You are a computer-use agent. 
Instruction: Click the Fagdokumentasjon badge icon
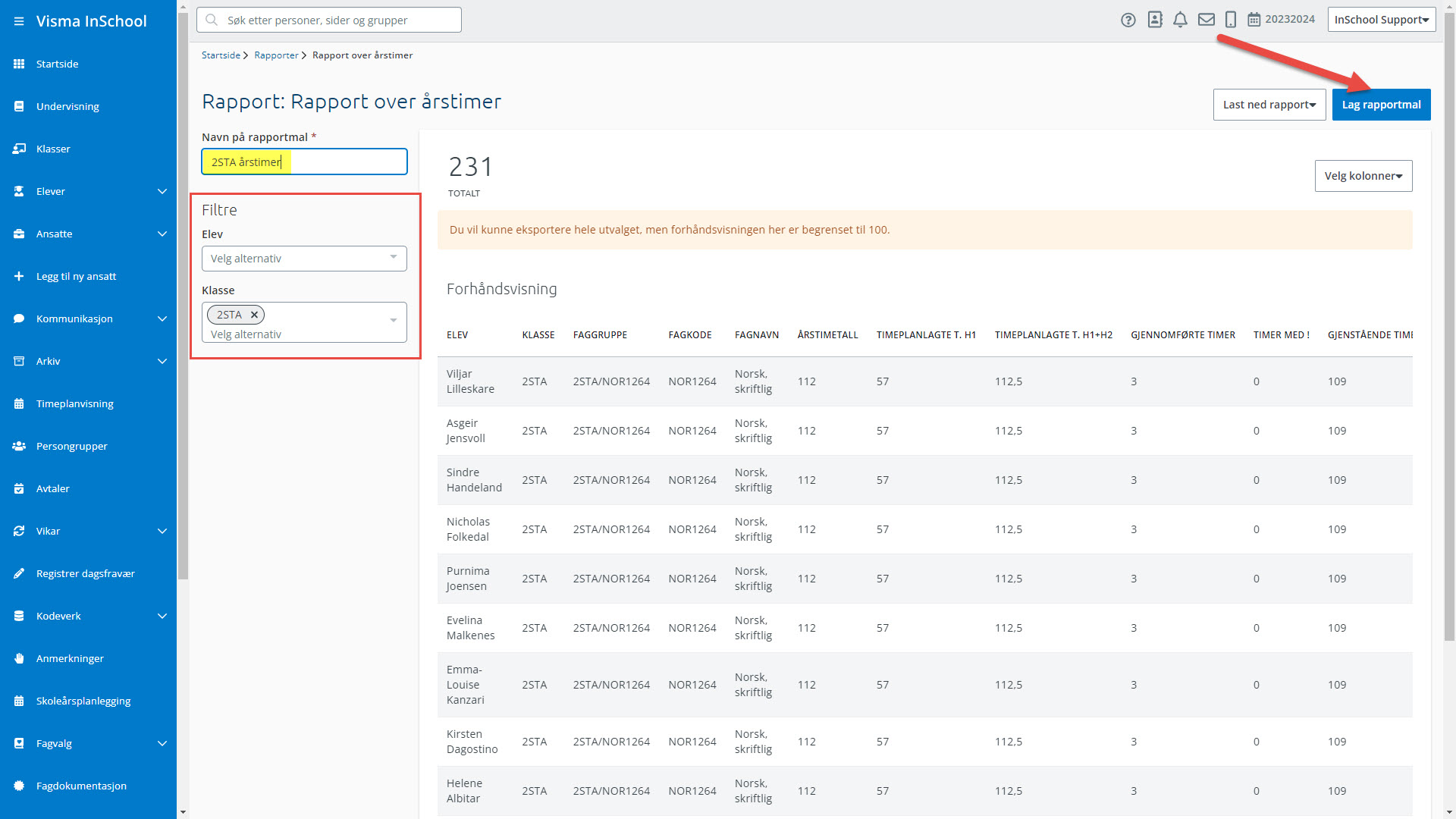point(19,786)
